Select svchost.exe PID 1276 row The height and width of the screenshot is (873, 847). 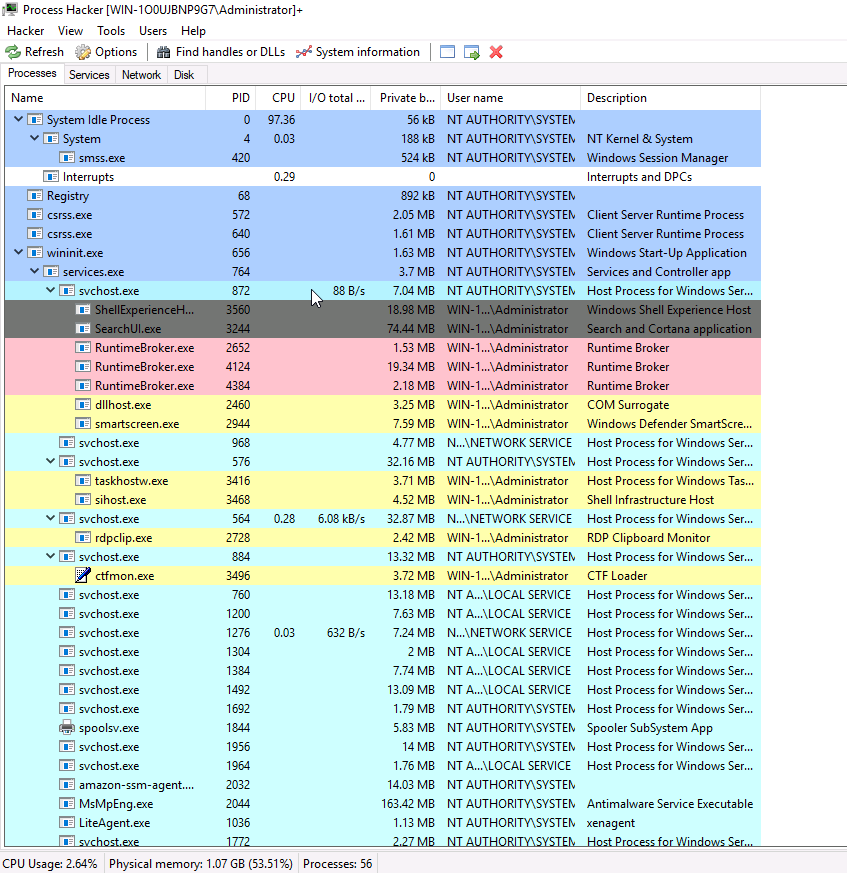pyautogui.click(x=383, y=633)
